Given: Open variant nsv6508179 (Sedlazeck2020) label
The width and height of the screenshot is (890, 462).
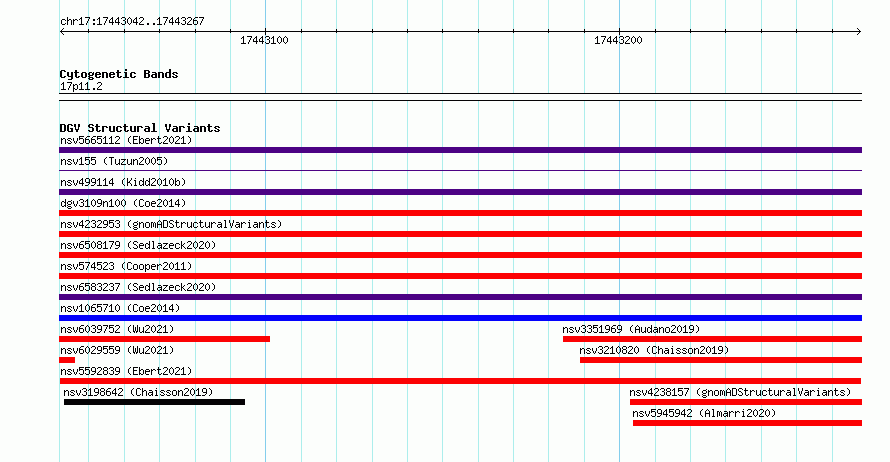Looking at the screenshot, I should tap(138, 245).
